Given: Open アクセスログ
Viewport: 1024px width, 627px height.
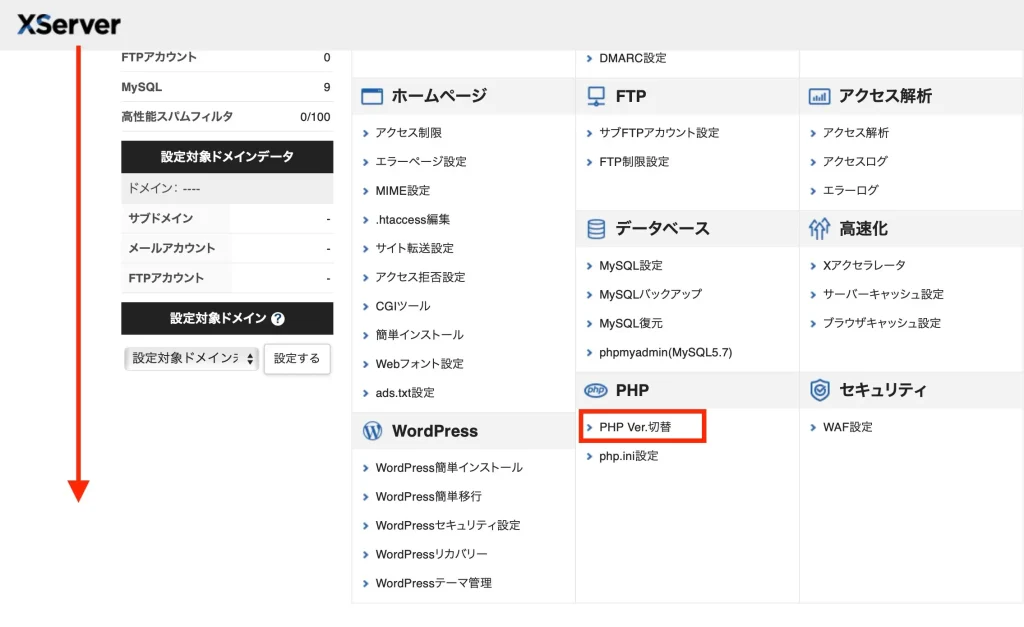Looking at the screenshot, I should 855,161.
